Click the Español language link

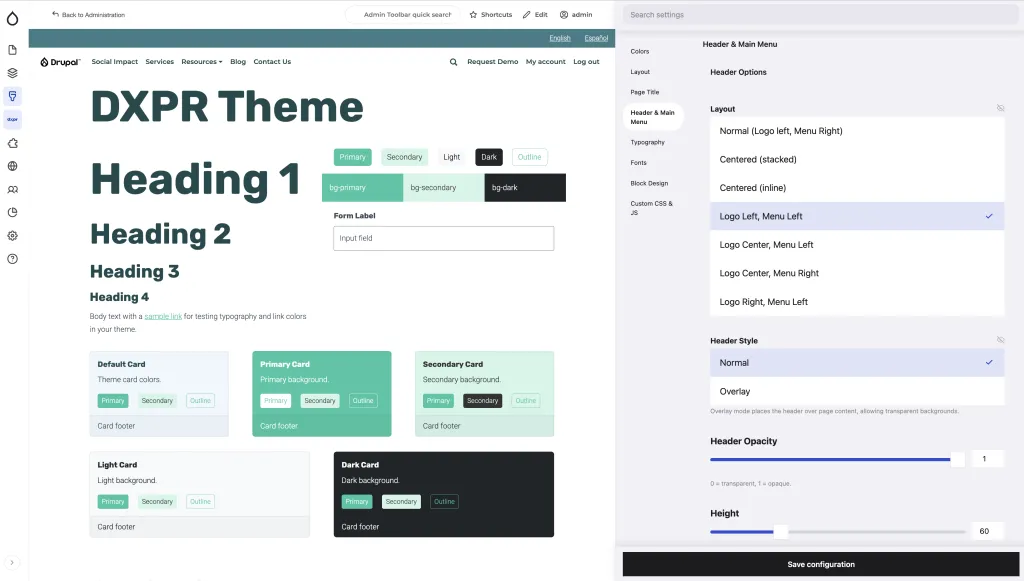point(596,38)
